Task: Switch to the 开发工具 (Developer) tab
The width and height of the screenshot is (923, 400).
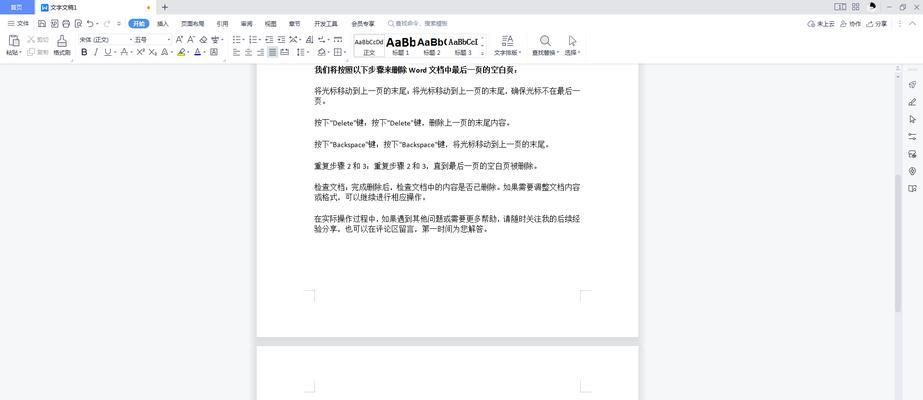Action: tap(326, 24)
